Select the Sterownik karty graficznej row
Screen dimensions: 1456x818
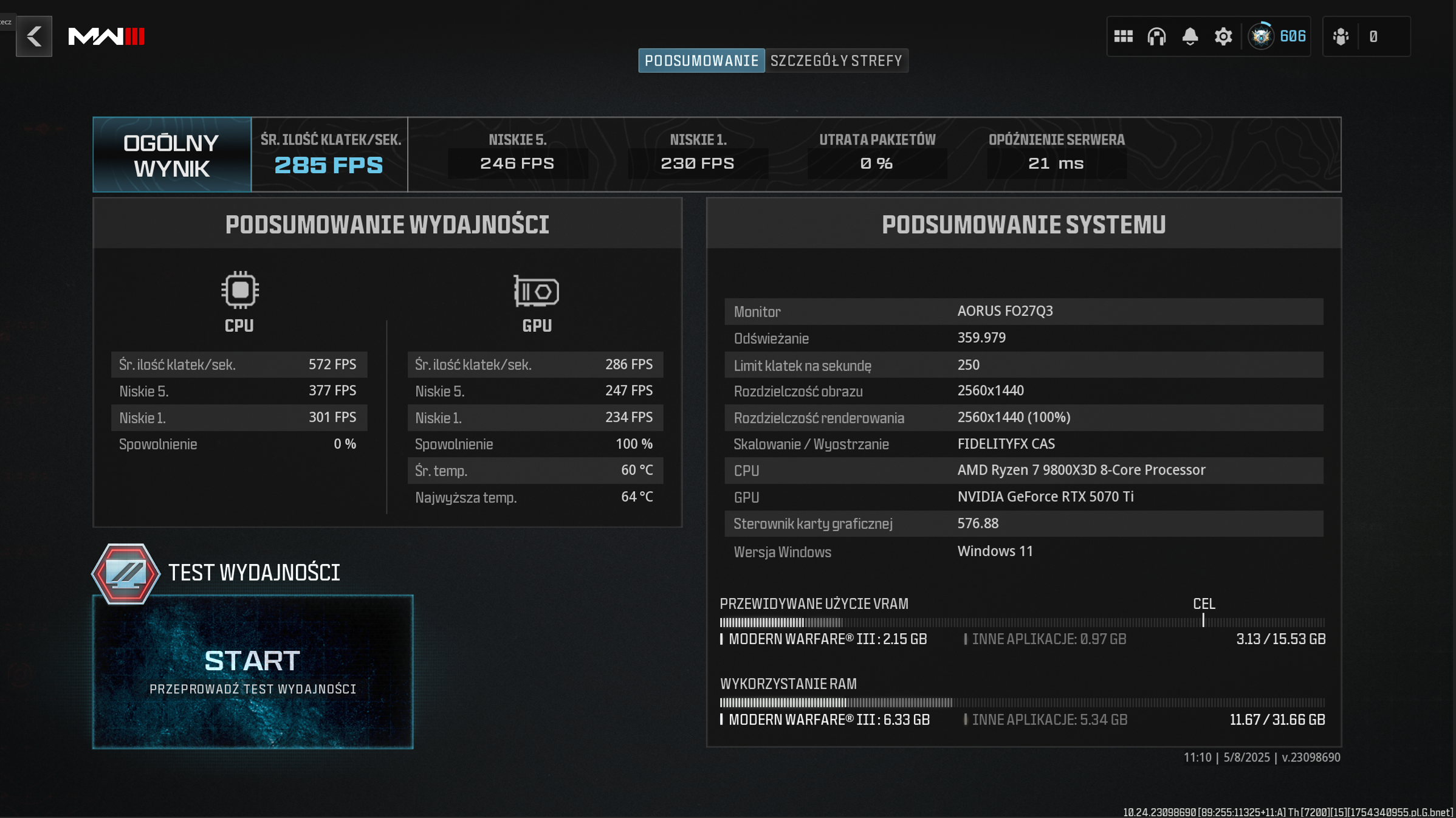click(1023, 523)
